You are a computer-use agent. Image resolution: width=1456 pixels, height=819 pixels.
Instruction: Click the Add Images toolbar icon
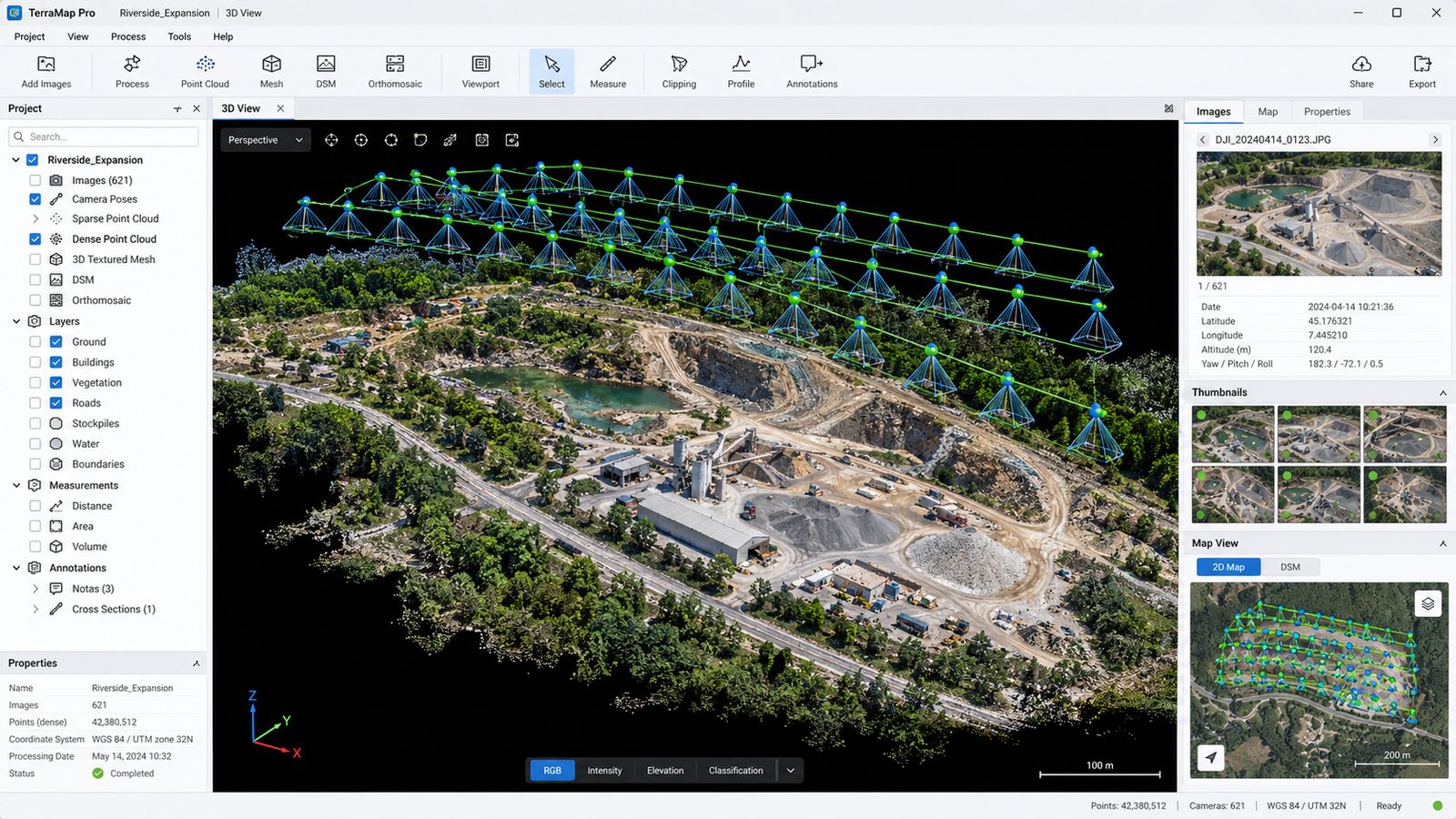45,64
